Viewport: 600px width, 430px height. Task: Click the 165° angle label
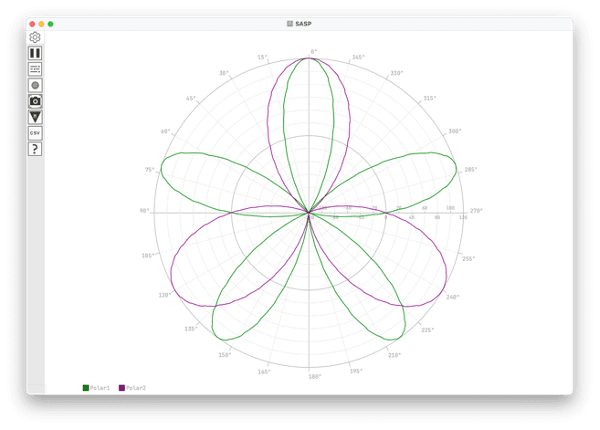click(x=264, y=372)
